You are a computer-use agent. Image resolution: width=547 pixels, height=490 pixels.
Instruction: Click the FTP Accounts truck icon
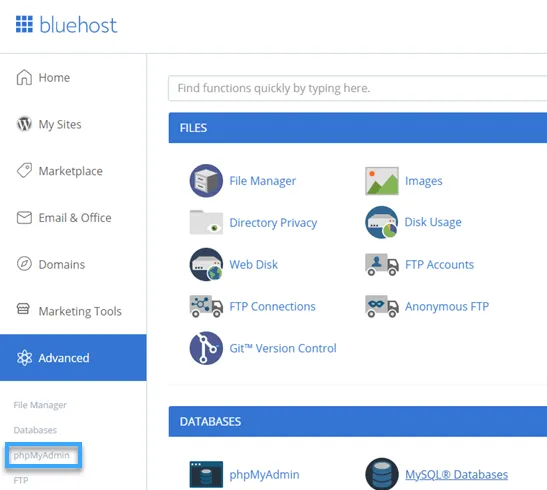382,265
